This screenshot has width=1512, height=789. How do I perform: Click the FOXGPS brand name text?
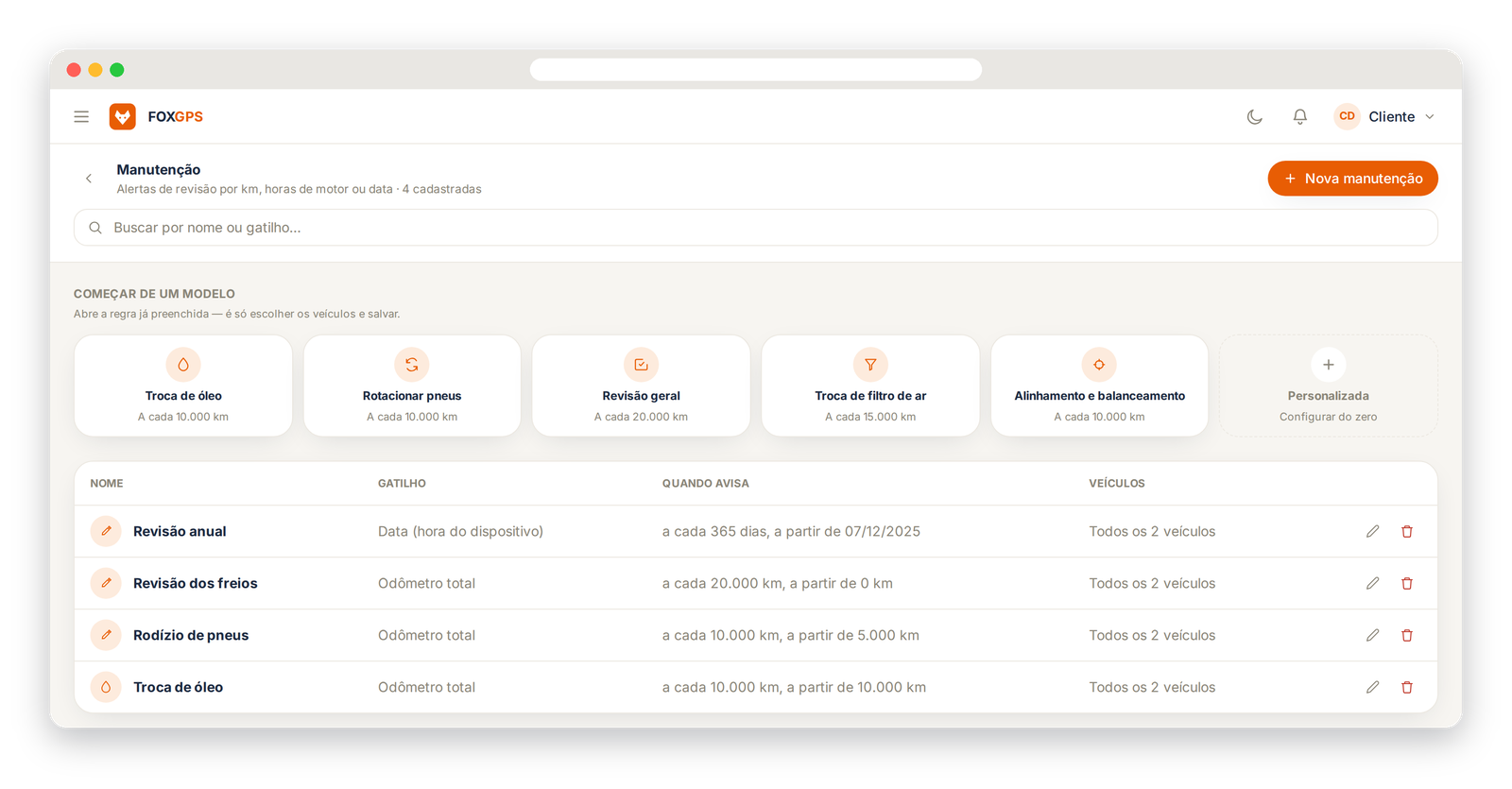point(176,117)
